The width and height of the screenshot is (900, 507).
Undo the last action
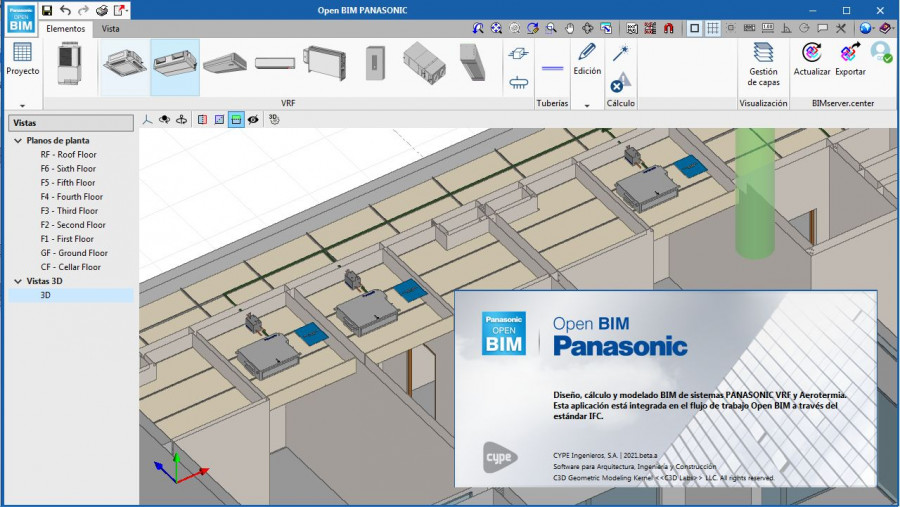click(x=65, y=10)
